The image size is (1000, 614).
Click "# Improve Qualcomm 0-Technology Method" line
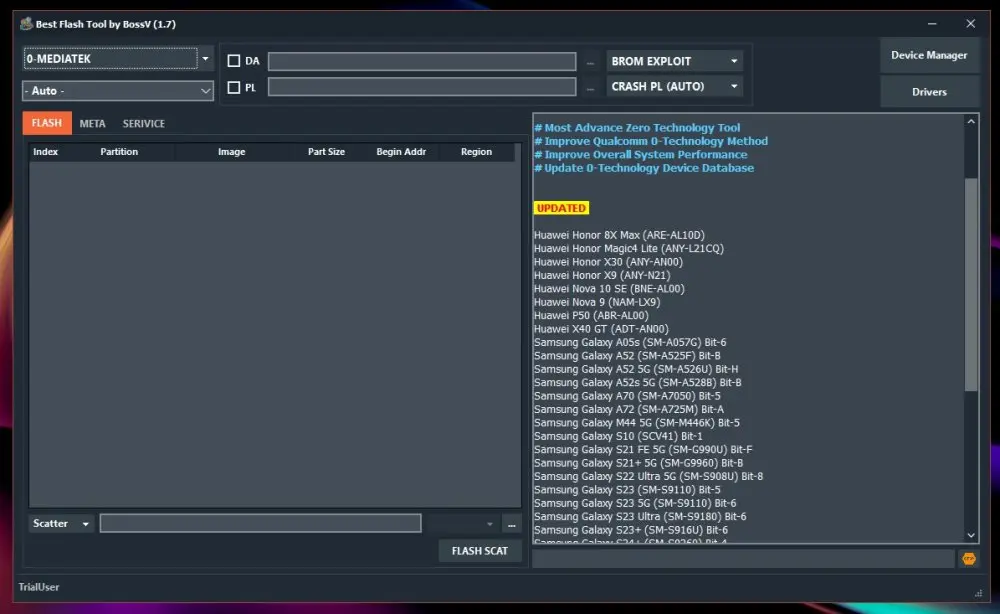[651, 141]
